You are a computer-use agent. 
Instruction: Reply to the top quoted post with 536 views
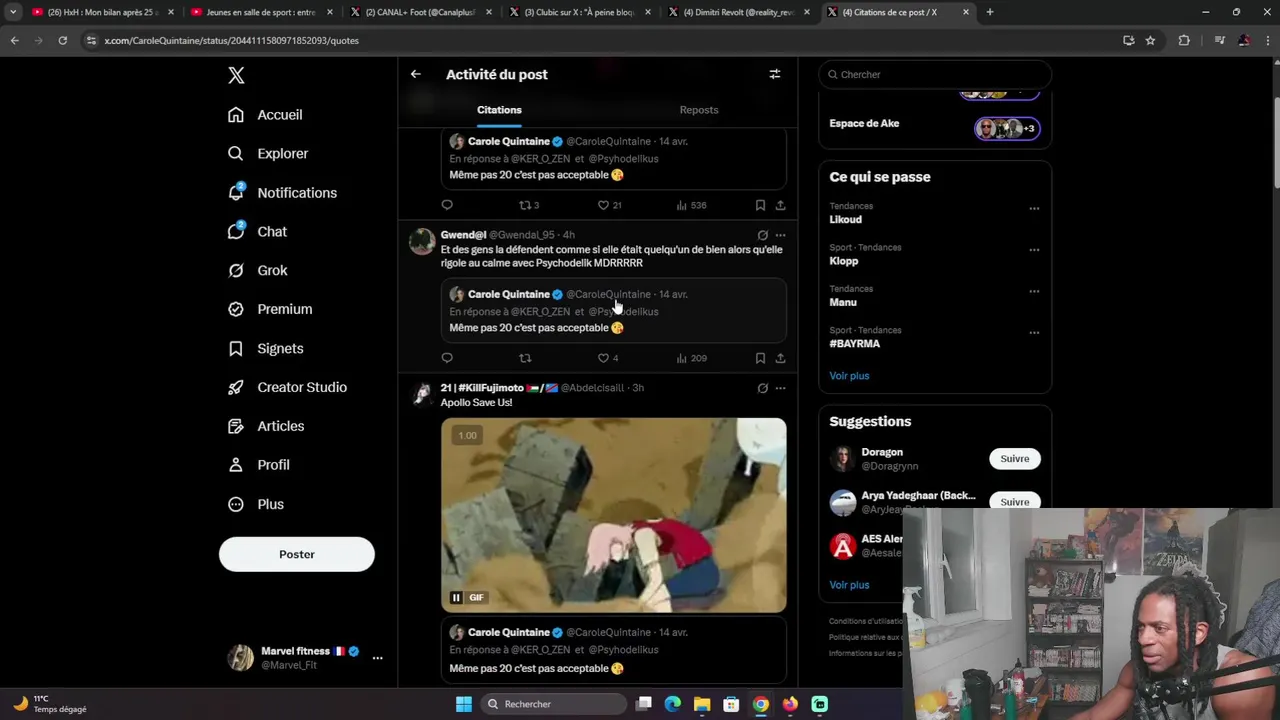tap(447, 205)
